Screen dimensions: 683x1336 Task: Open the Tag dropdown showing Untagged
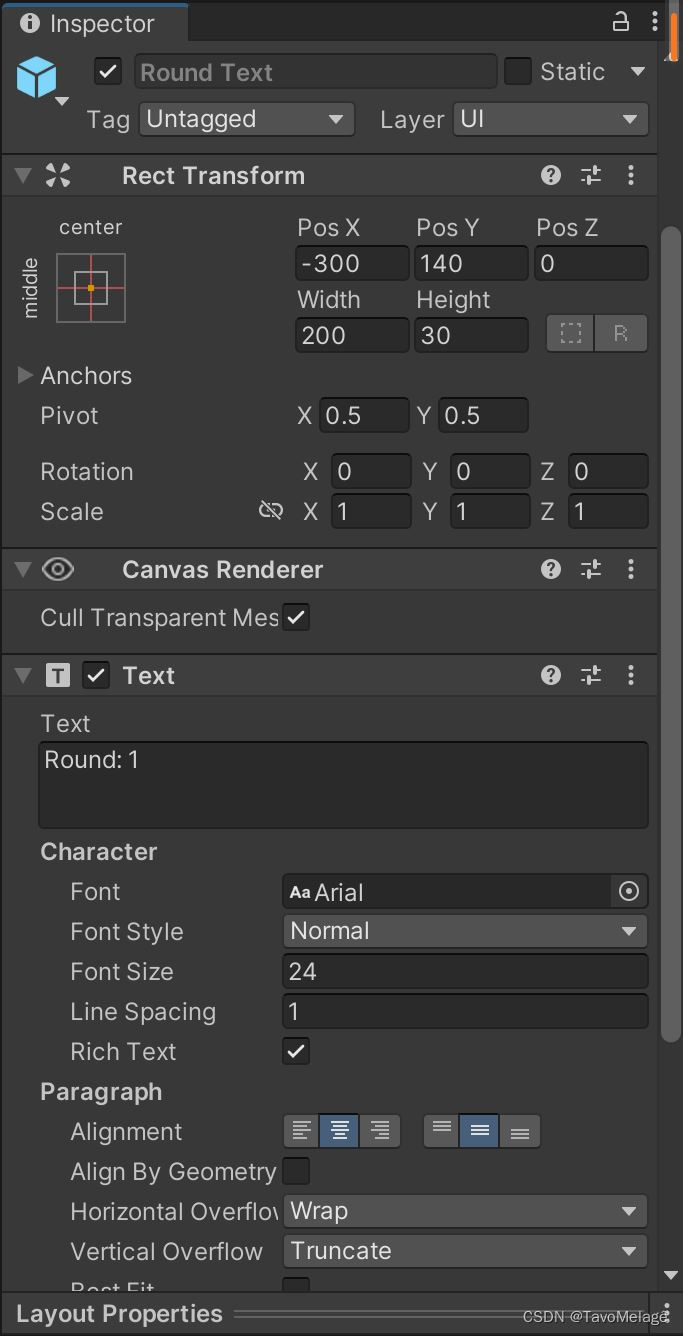(247, 120)
